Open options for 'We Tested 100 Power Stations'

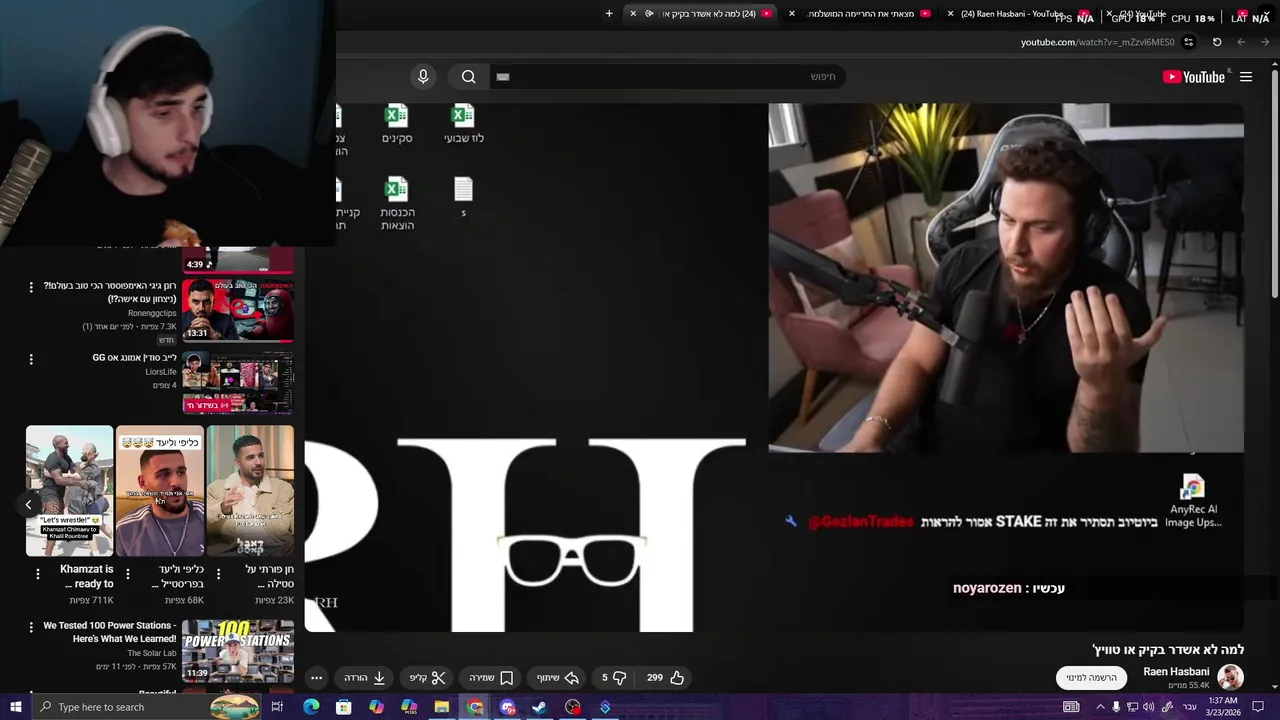31,627
